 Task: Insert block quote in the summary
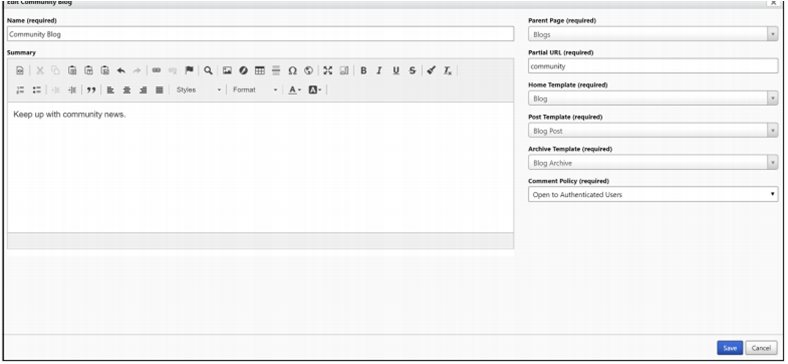[x=91, y=90]
